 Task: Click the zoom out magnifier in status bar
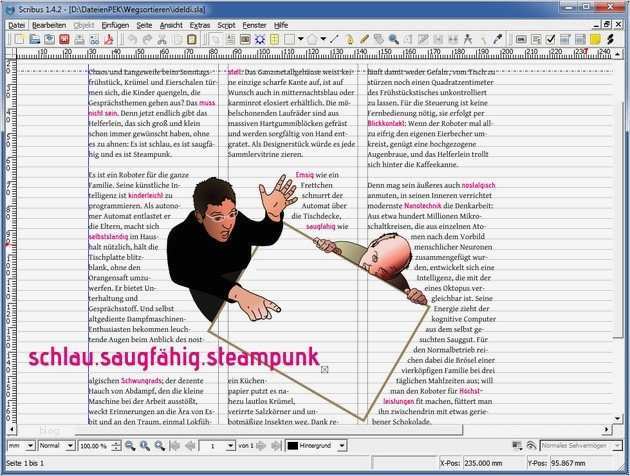[x=130, y=446]
